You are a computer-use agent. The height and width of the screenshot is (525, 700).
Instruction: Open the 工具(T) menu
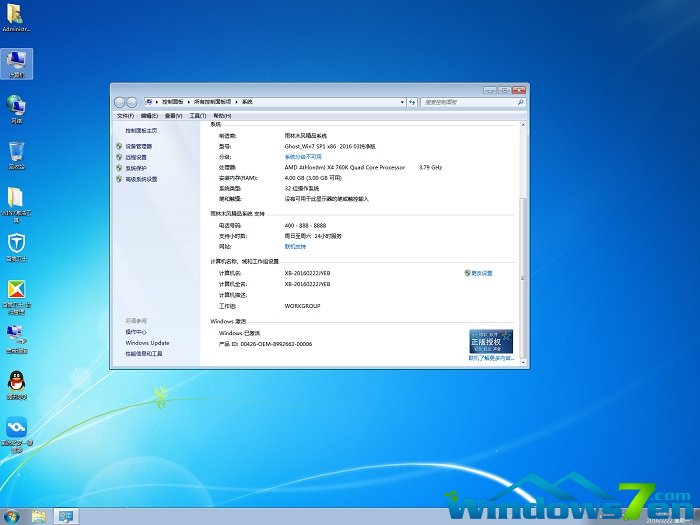197,116
